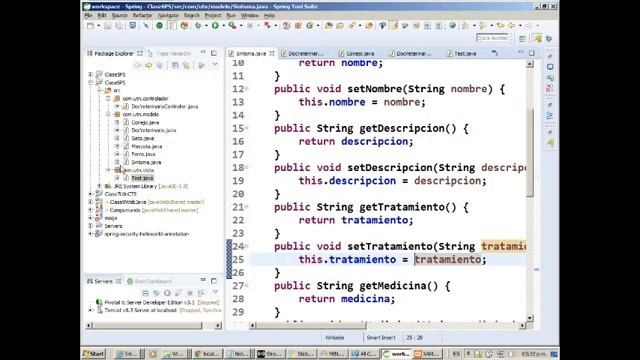This screenshot has width=640, height=360.
Task: Select the Spring perspective icon
Action: 538,38
